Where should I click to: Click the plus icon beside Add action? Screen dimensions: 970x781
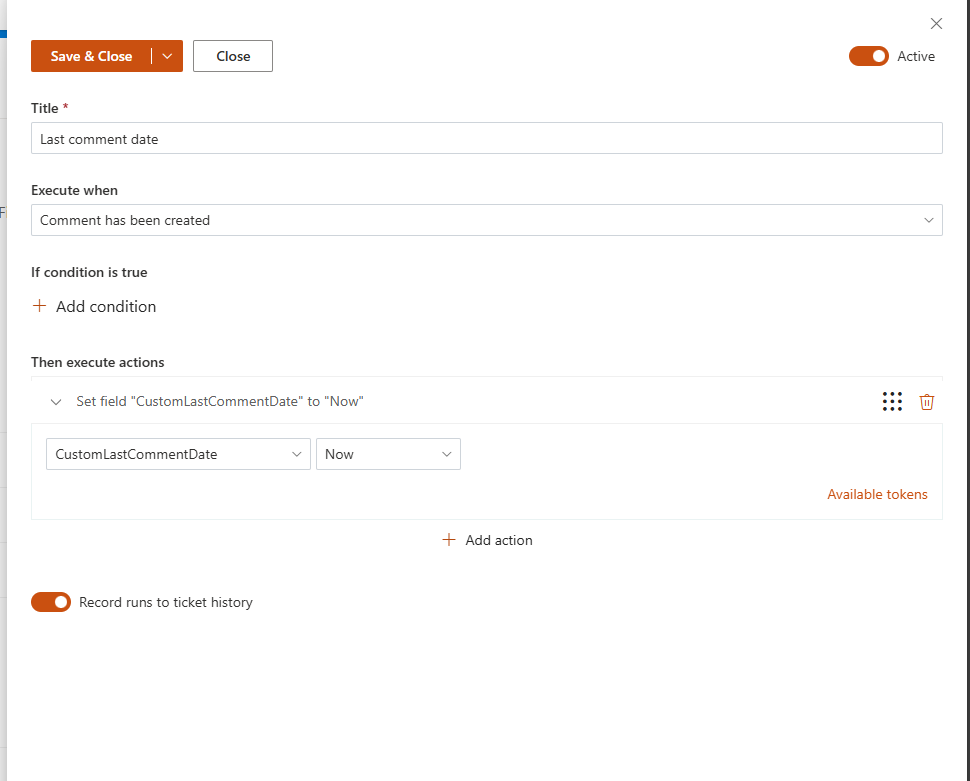pos(449,540)
